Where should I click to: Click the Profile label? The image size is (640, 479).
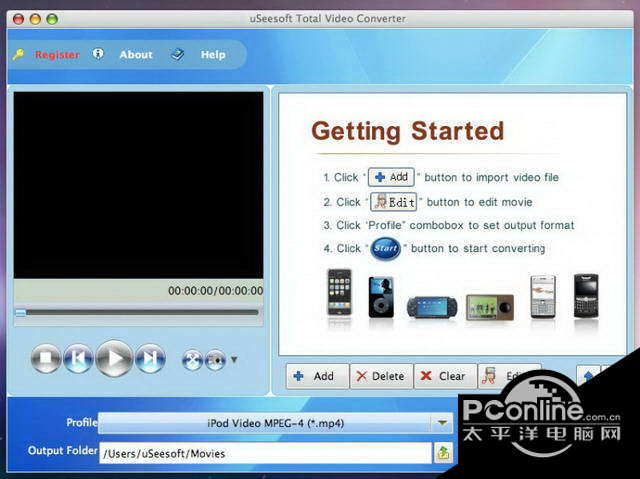[82, 422]
